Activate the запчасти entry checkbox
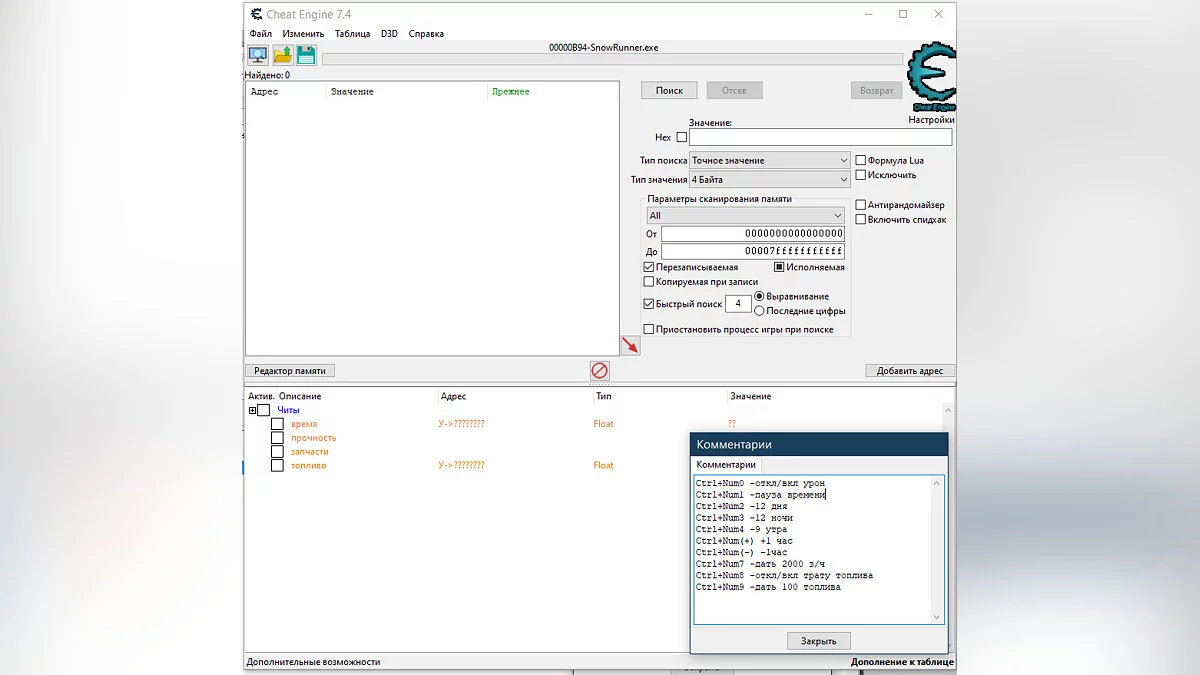Viewport: 1200px width, 675px height. click(x=277, y=452)
